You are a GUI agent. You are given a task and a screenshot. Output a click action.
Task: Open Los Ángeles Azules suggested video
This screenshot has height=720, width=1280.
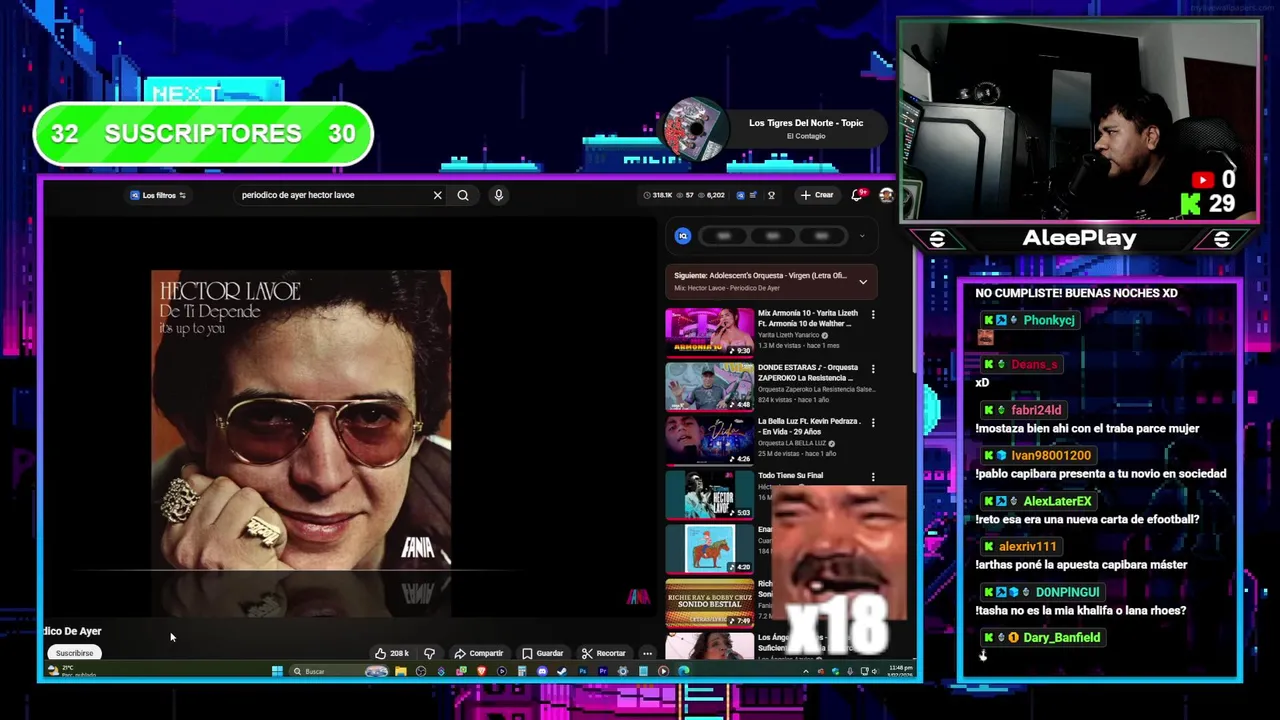tap(710, 646)
